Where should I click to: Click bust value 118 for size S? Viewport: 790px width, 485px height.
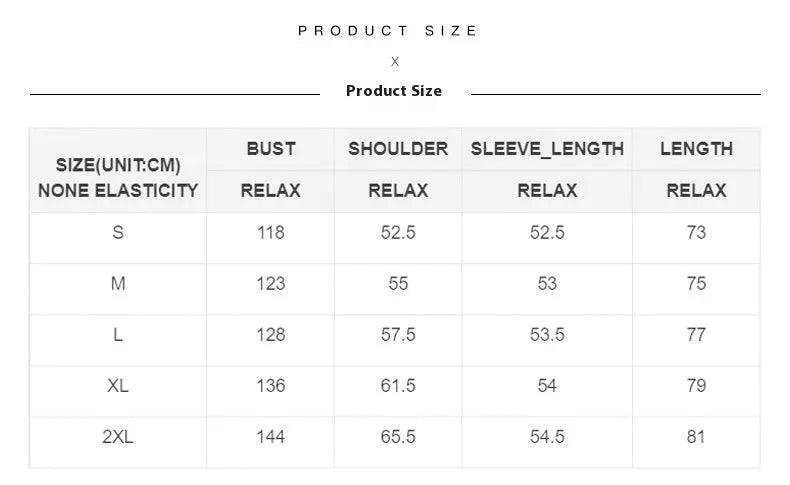coord(271,233)
